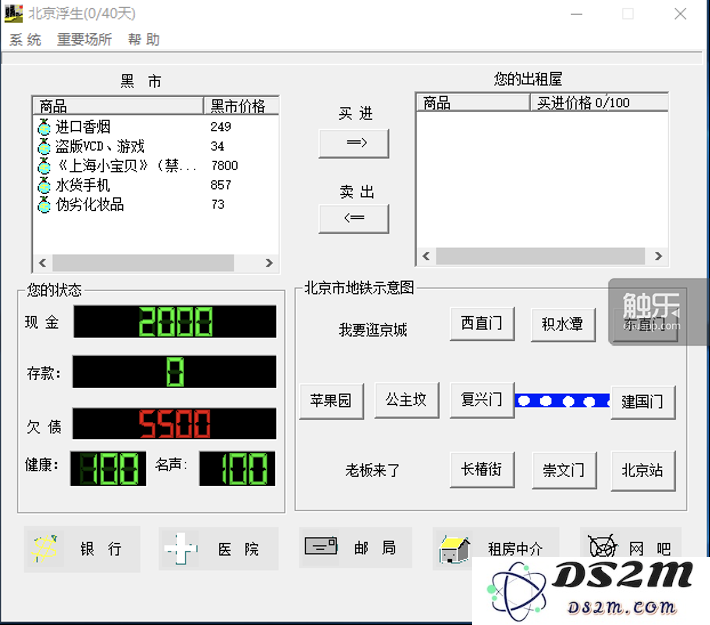This screenshot has width=710, height=625.
Task: Click the 卖出 arrow button
Action: coord(354,219)
